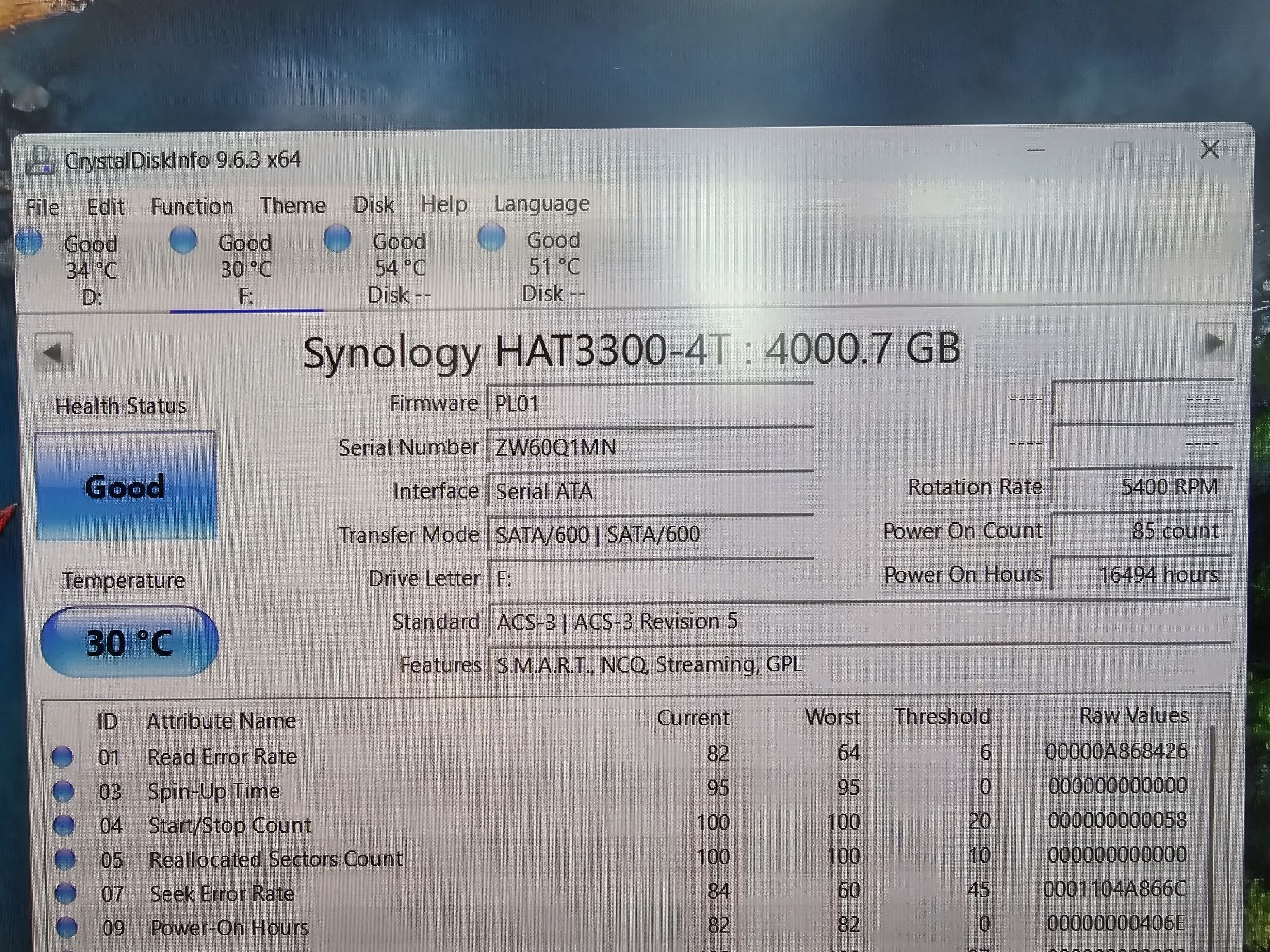Open the Language menu
The image size is (1270, 952).
click(x=542, y=204)
